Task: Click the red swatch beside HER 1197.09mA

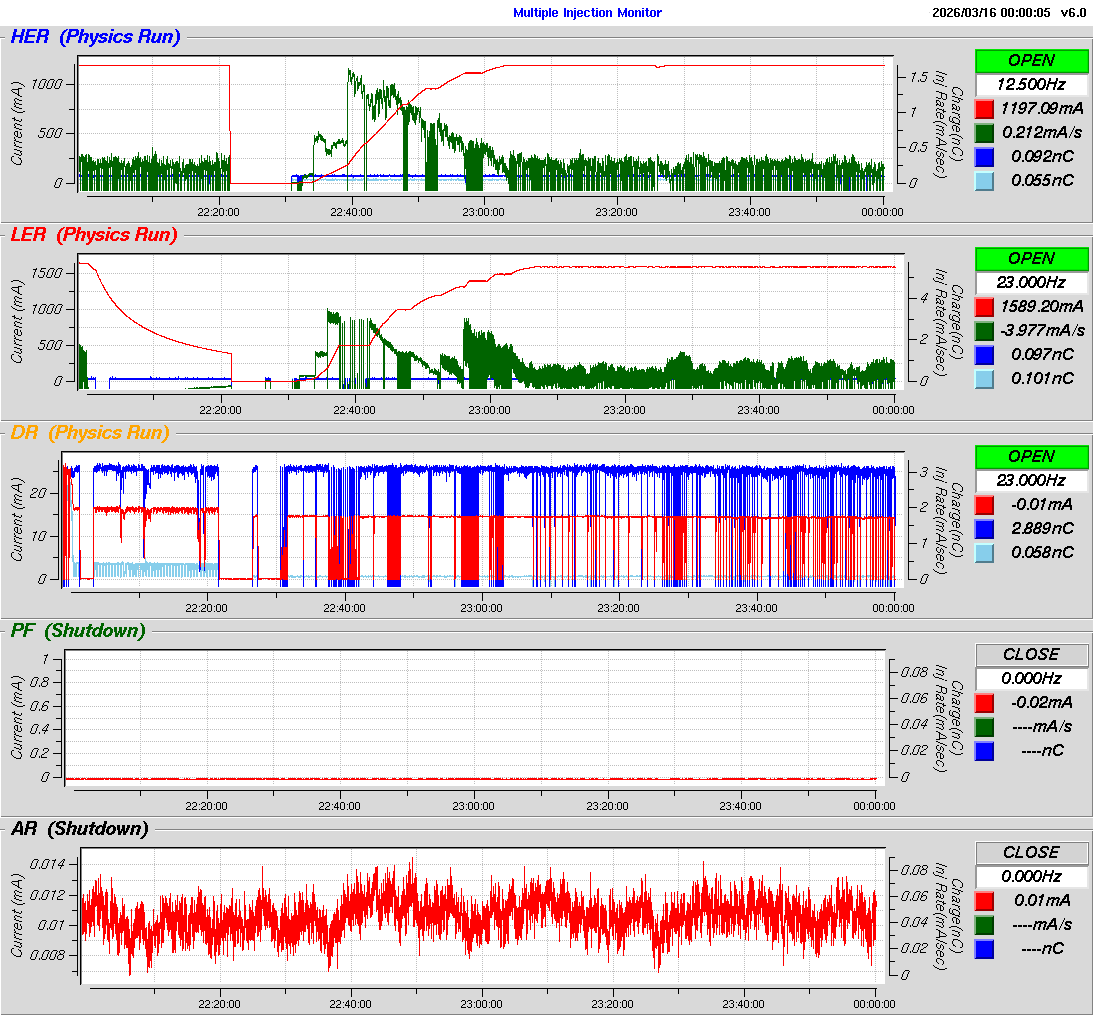Action: pyautogui.click(x=985, y=108)
